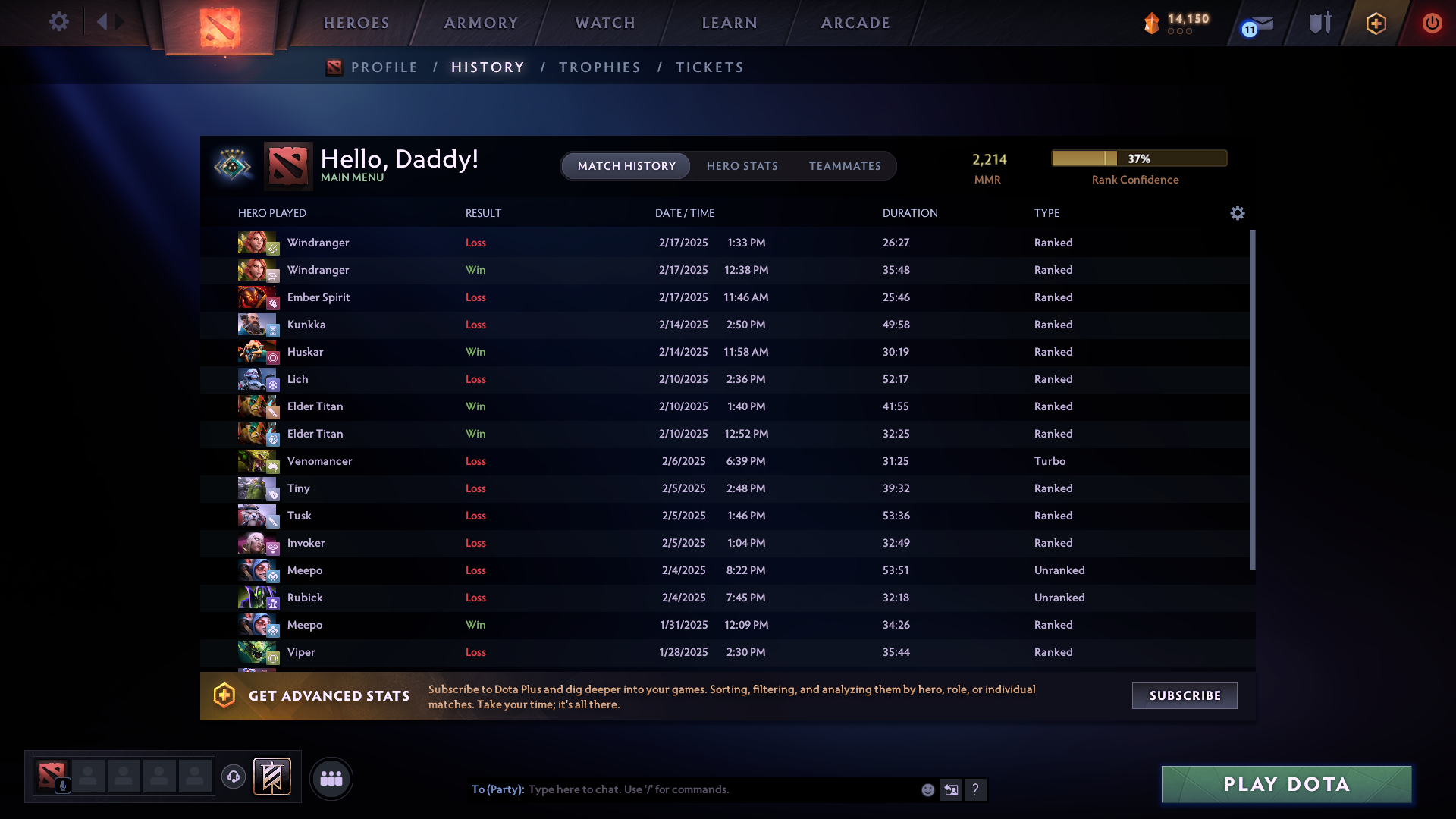Click navigate back arrow in top bar

[x=102, y=22]
